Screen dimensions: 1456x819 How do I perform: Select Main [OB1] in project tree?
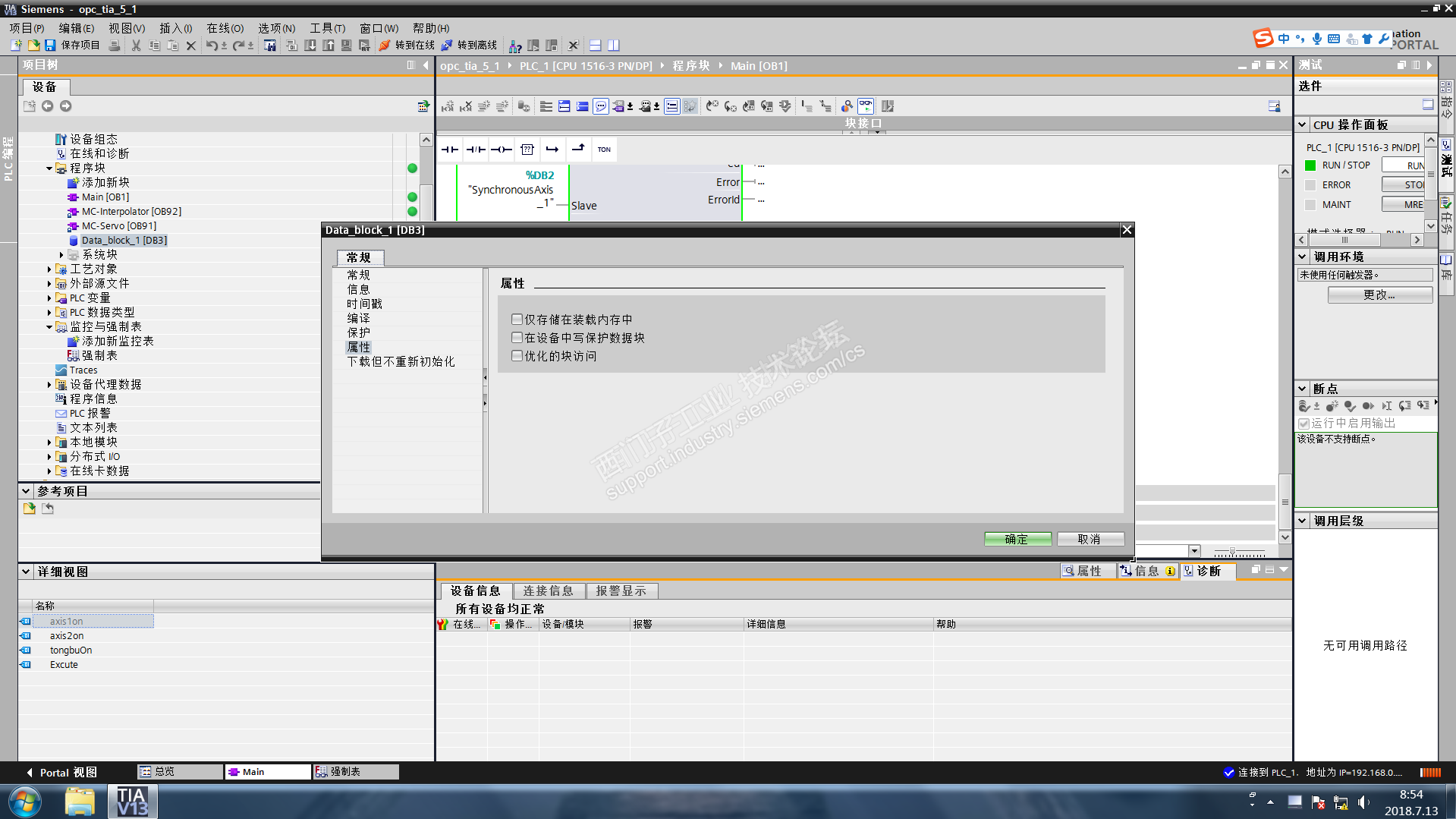(x=105, y=197)
